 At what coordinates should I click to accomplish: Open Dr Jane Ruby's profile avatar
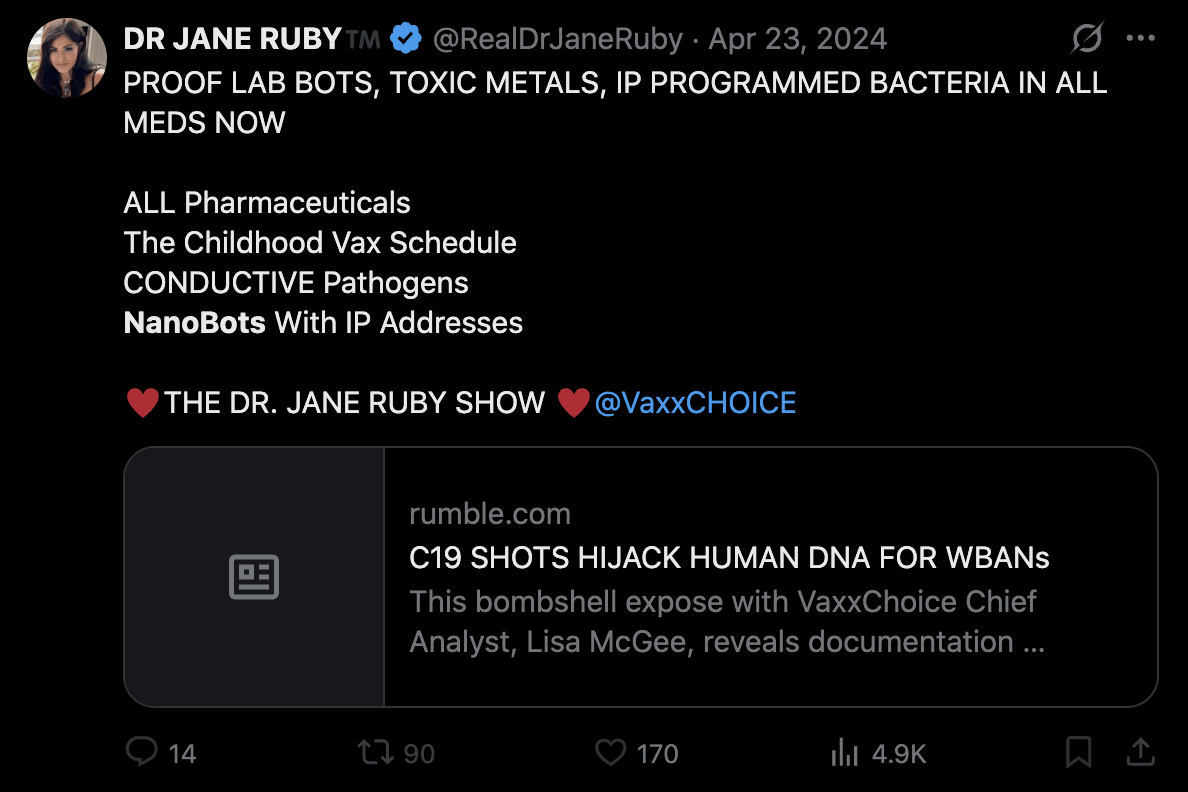(x=67, y=57)
